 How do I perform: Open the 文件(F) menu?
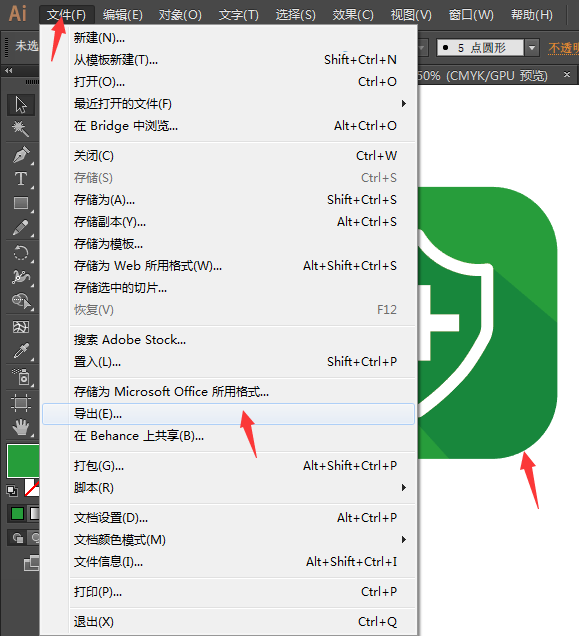coord(67,15)
